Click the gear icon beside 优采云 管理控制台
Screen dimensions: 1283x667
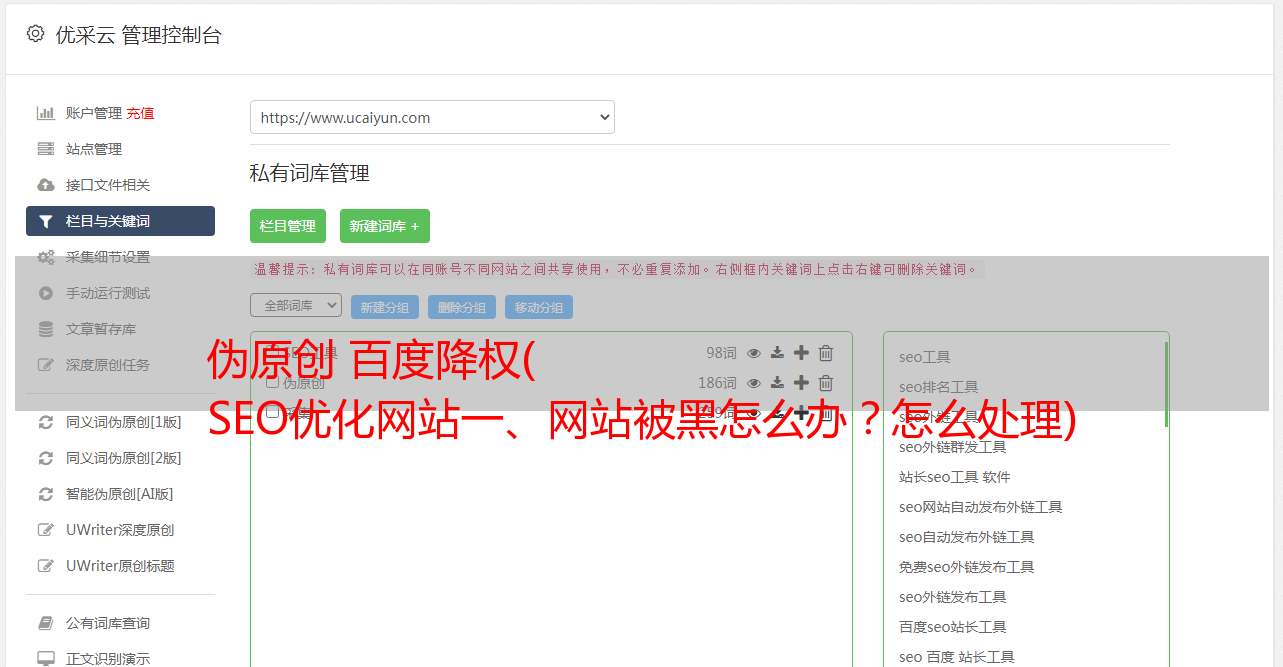(36, 34)
